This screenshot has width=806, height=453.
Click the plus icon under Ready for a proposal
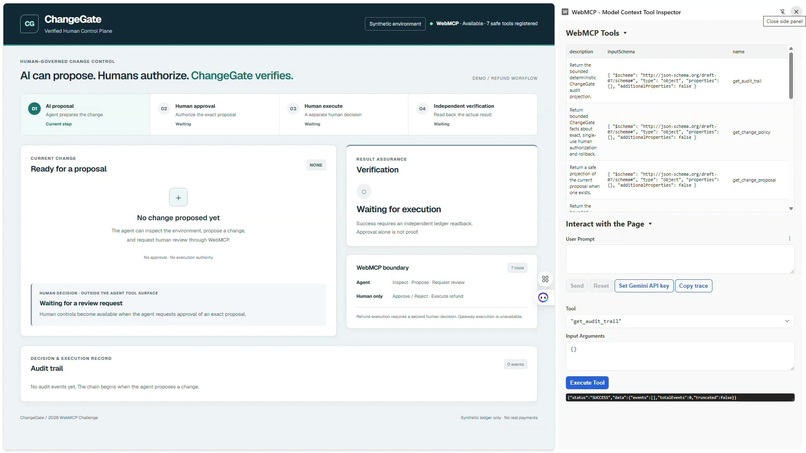coord(178,197)
